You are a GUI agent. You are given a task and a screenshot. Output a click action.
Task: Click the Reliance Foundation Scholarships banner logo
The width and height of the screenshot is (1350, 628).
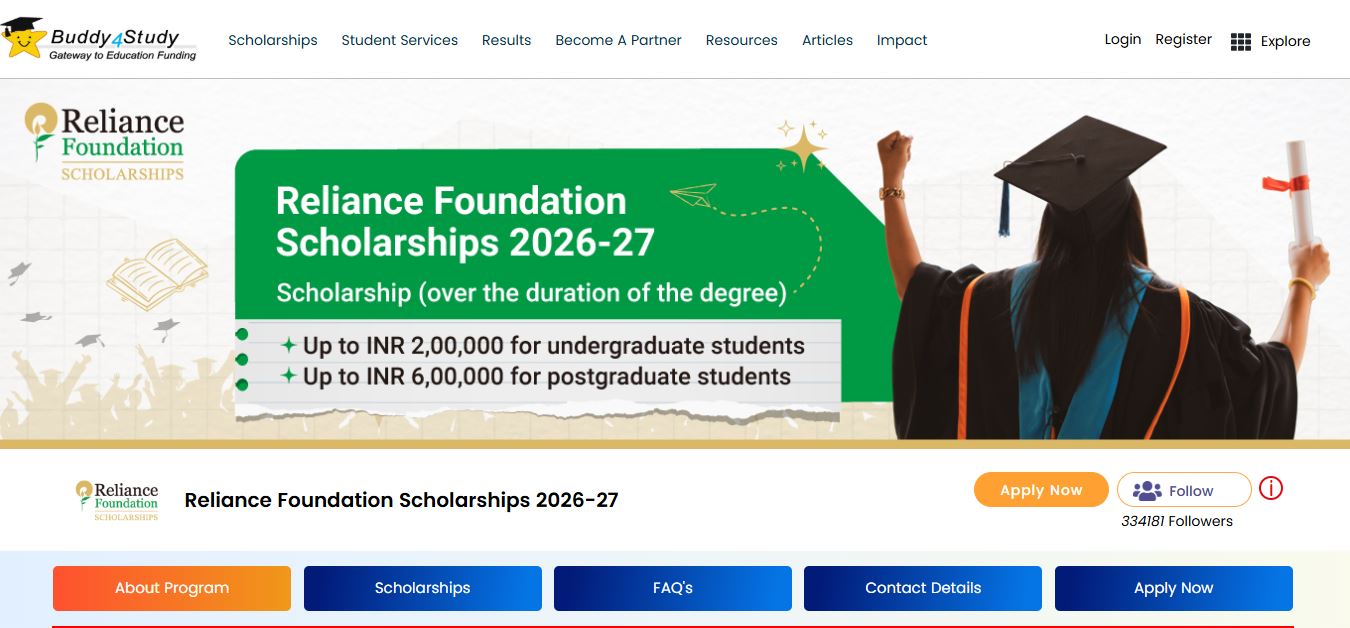(104, 142)
